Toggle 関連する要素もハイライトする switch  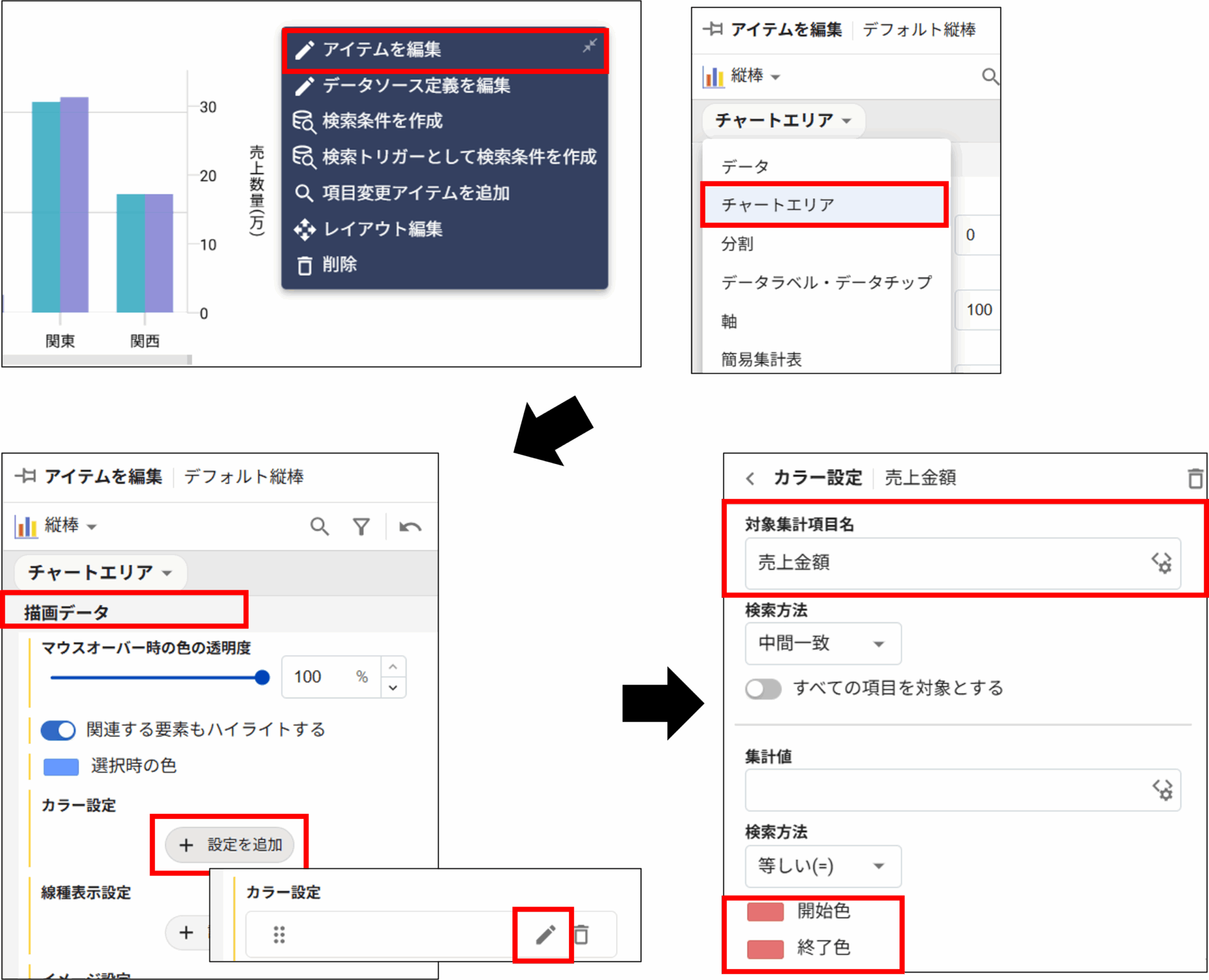(59, 730)
